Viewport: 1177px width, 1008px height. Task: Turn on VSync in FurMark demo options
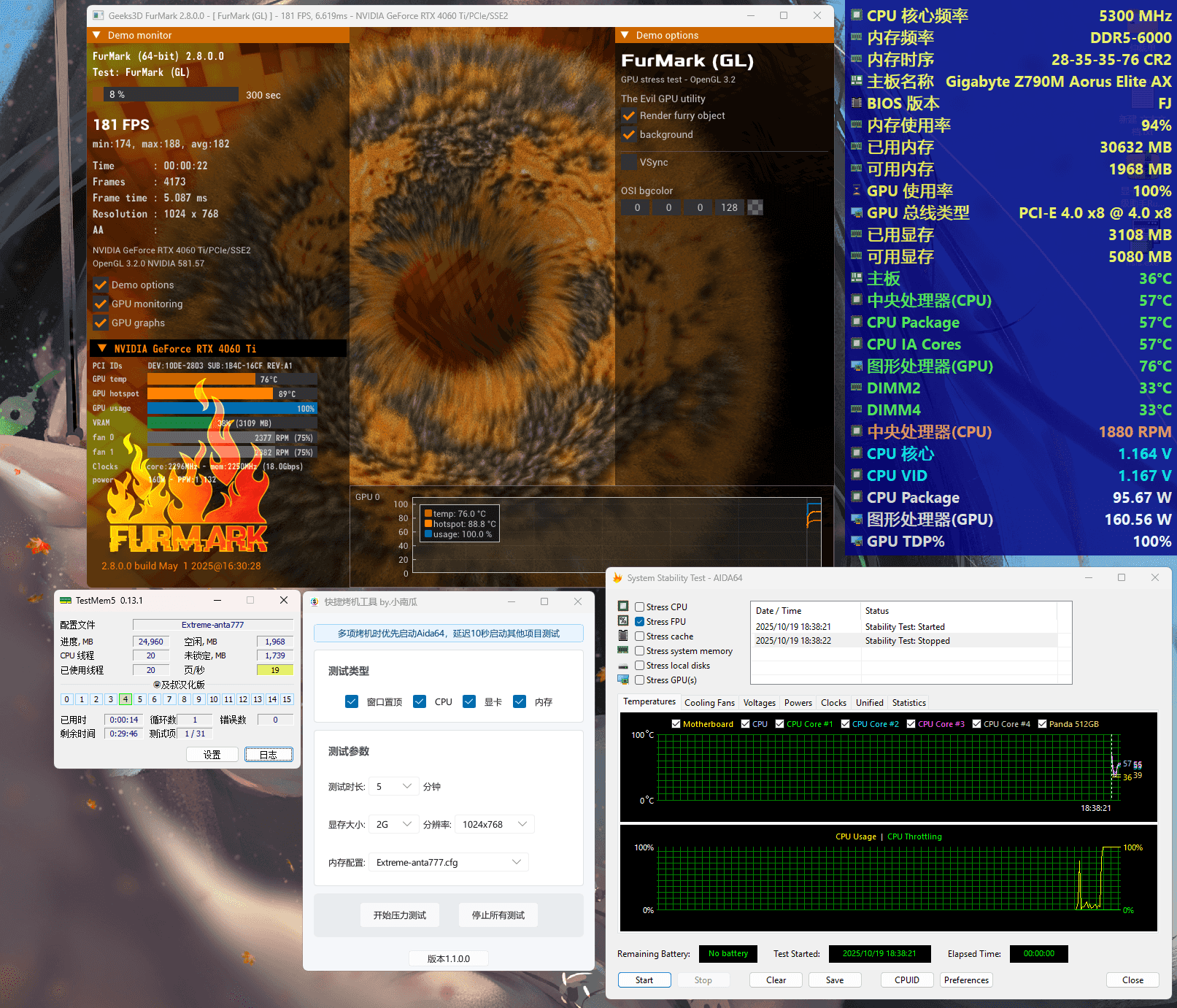tap(629, 162)
